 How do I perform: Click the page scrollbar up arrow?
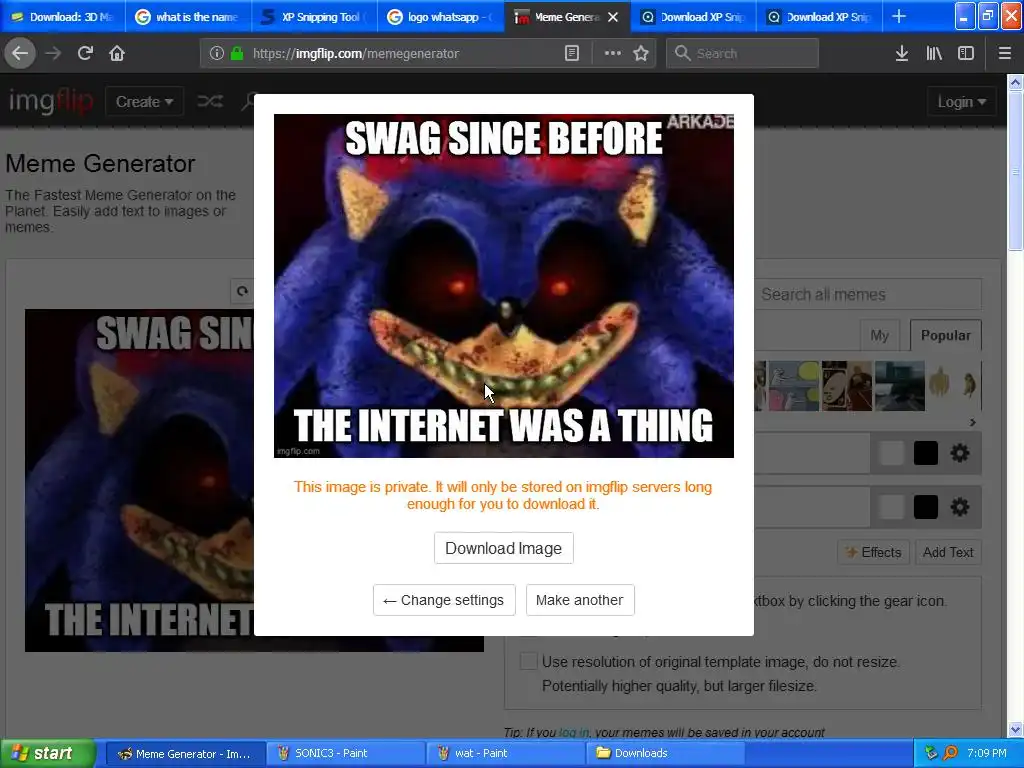pos(1015,82)
